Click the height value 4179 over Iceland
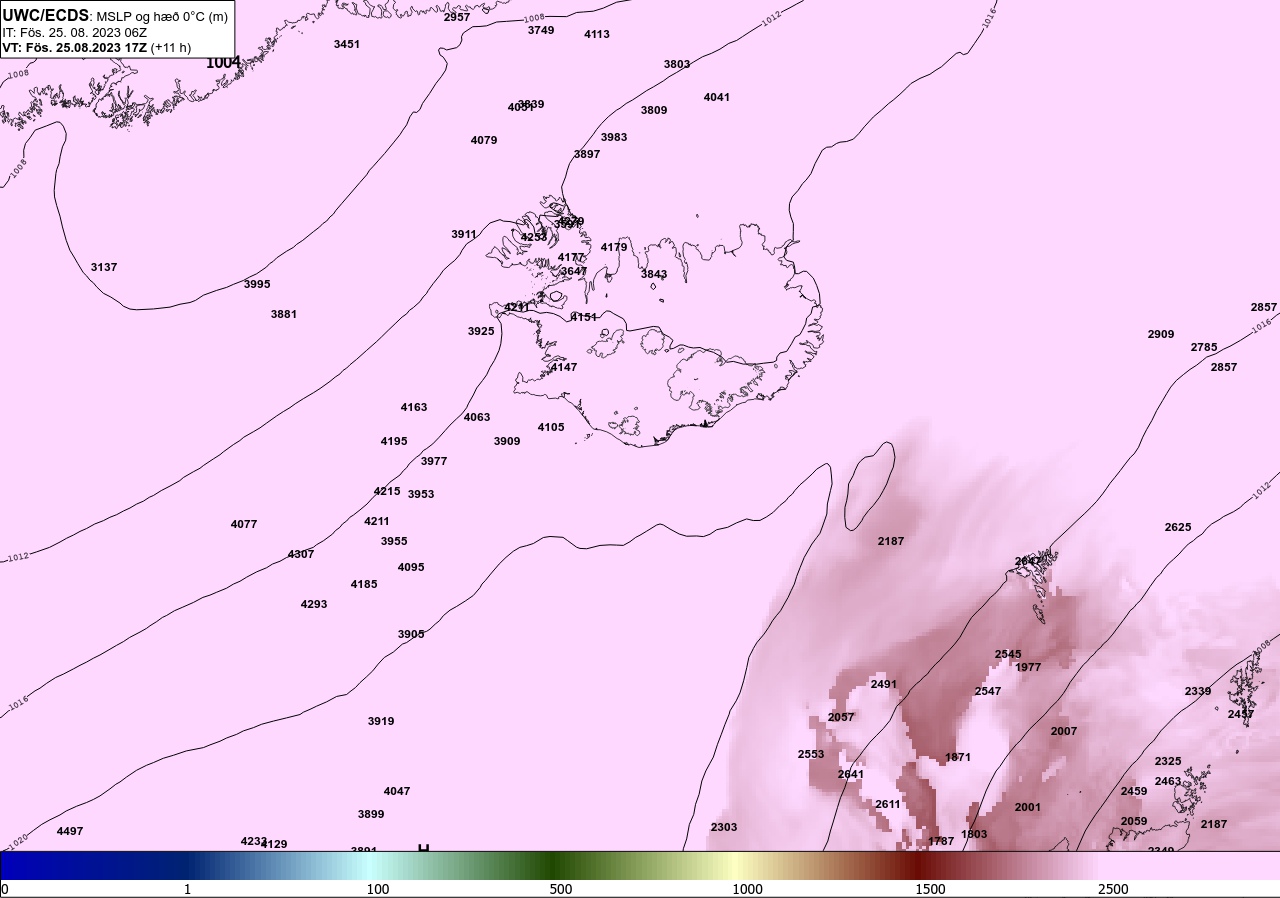Viewport: 1280px width, 898px height. pyautogui.click(x=614, y=247)
